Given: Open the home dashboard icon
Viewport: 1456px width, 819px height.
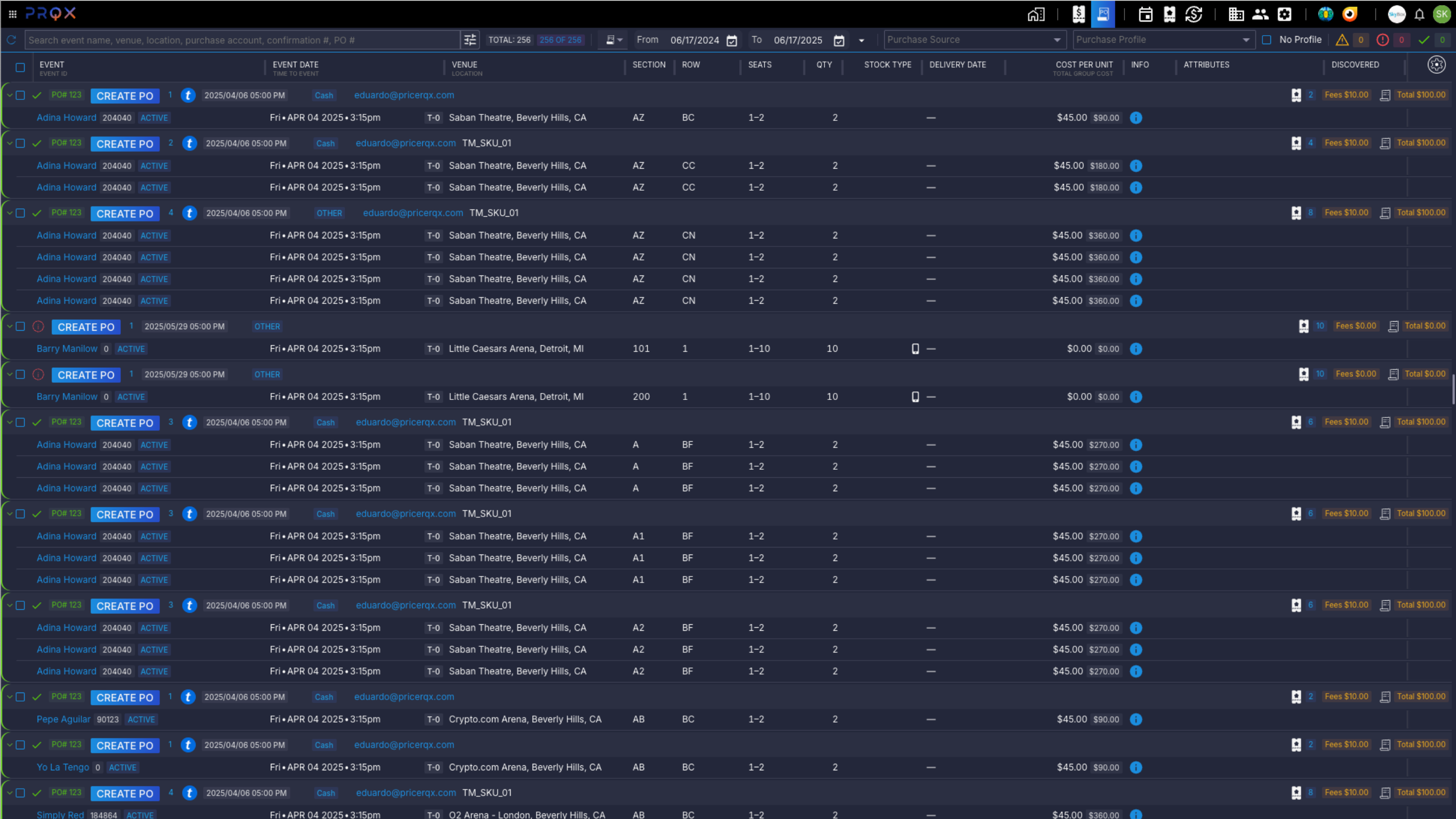Looking at the screenshot, I should pos(1036,14).
